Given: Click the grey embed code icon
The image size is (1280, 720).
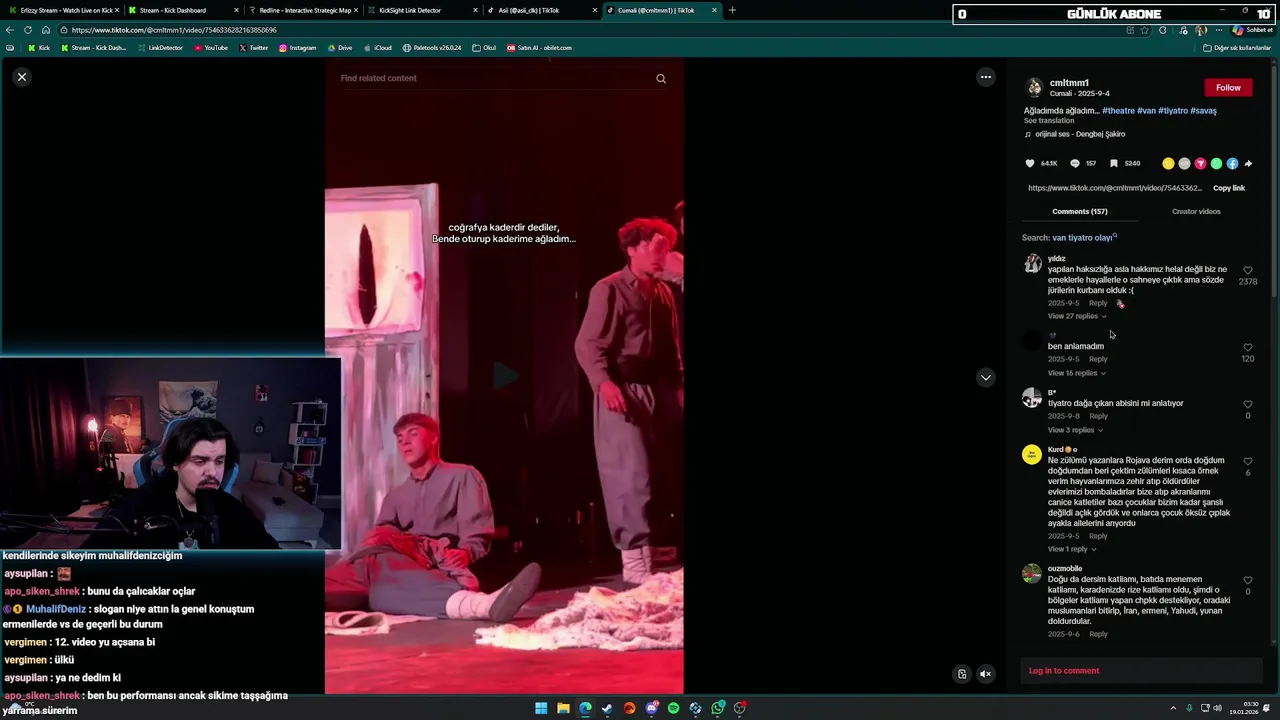Looking at the screenshot, I should (x=1184, y=163).
